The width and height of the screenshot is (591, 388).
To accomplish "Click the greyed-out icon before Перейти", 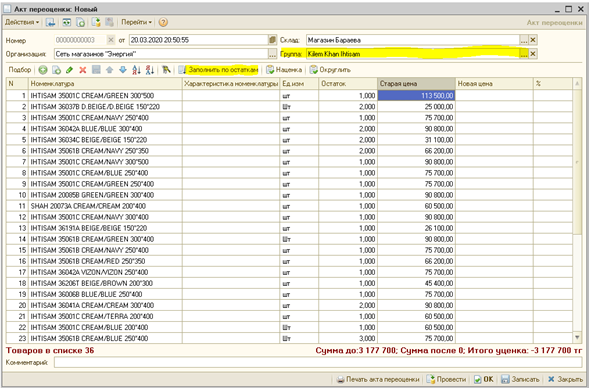I will (109, 22).
